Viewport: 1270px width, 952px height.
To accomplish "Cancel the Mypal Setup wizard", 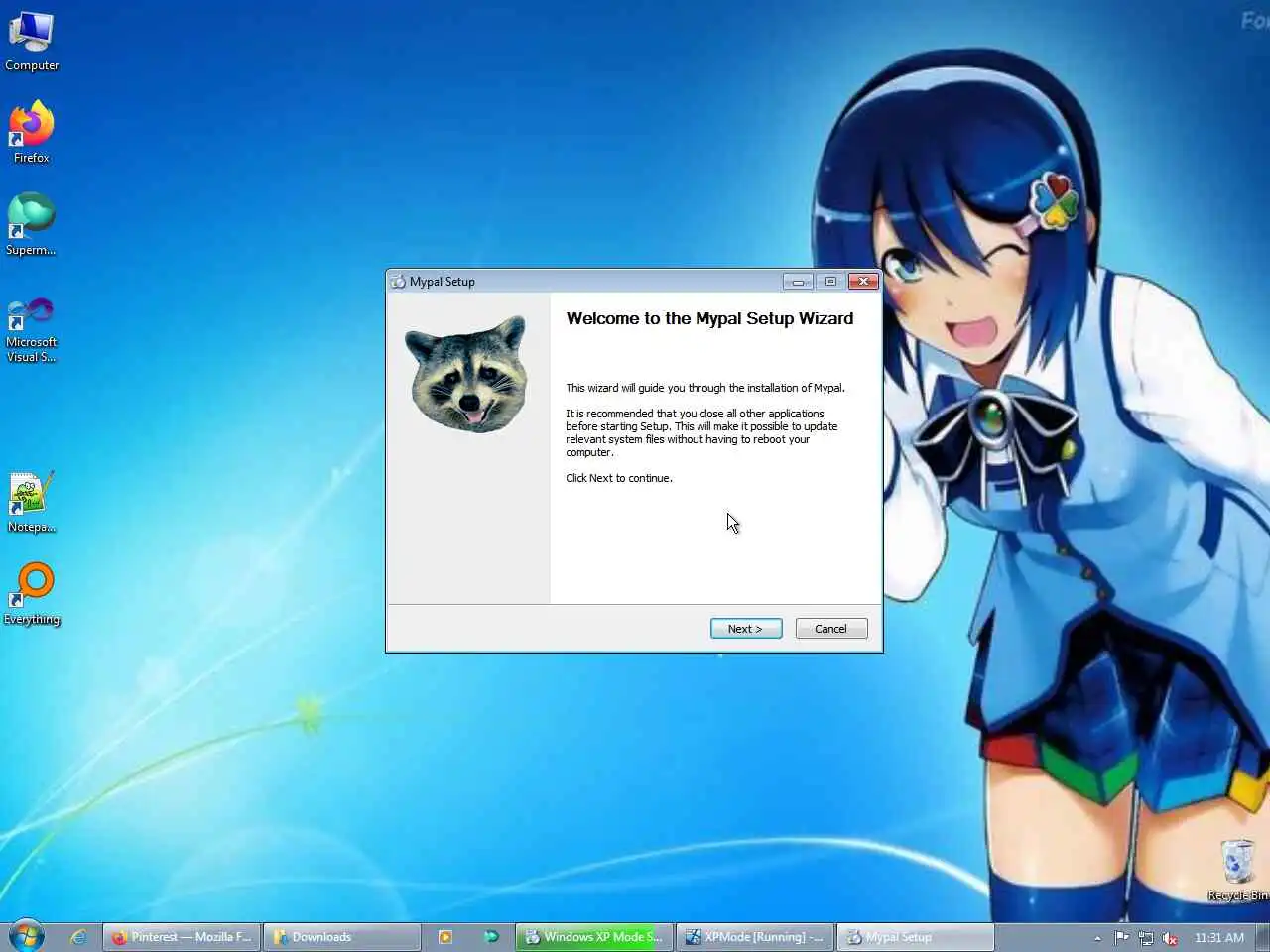I will [x=831, y=629].
